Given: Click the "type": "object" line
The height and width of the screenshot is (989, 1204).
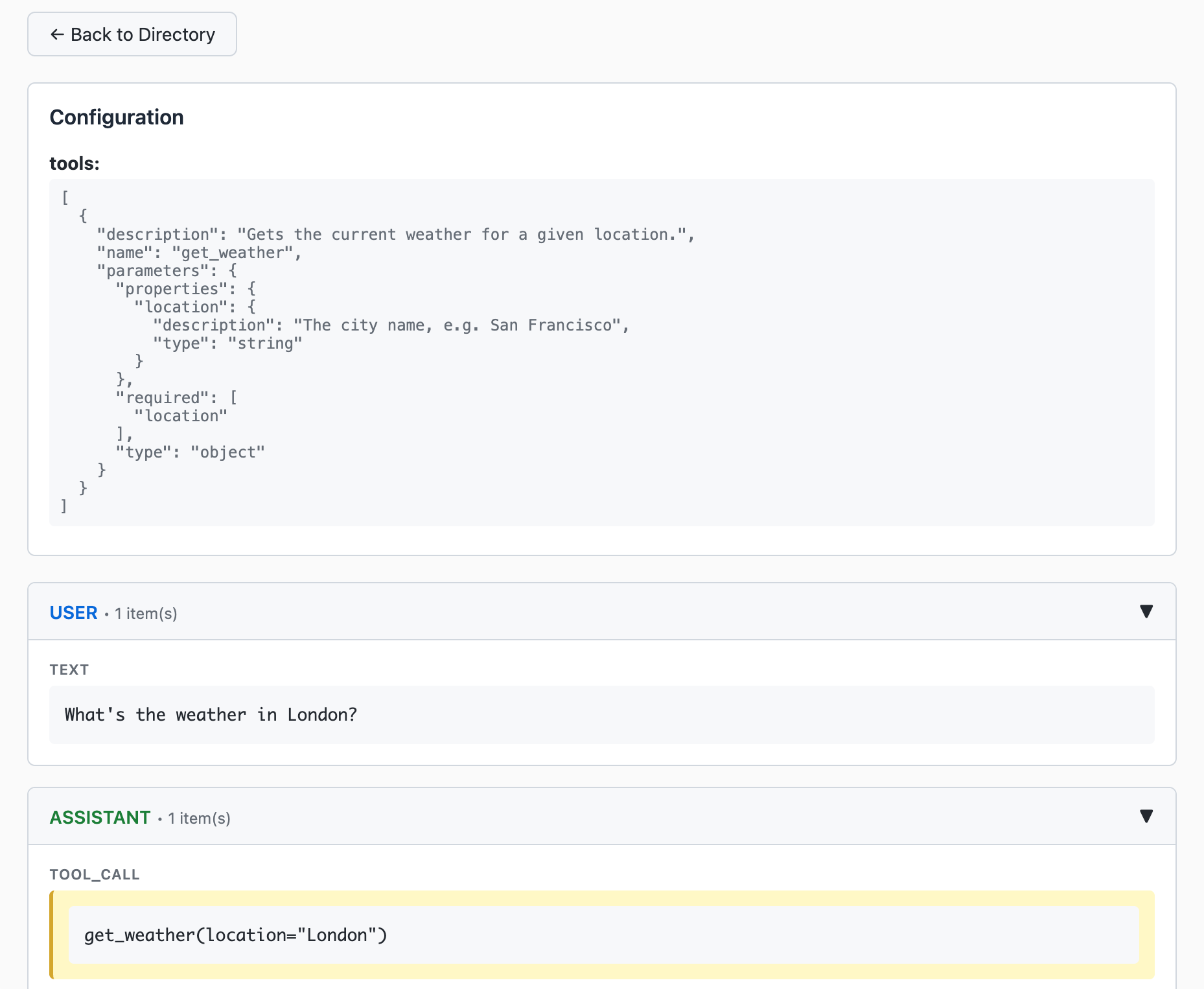Looking at the screenshot, I should 190,452.
